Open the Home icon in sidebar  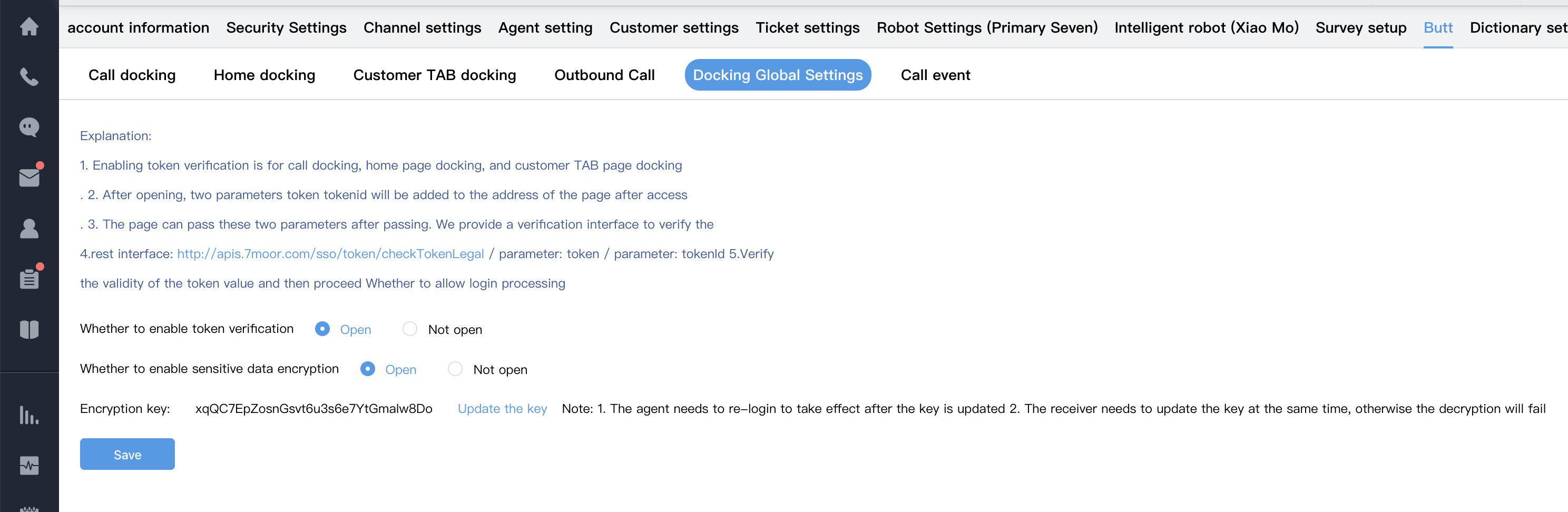point(29,27)
